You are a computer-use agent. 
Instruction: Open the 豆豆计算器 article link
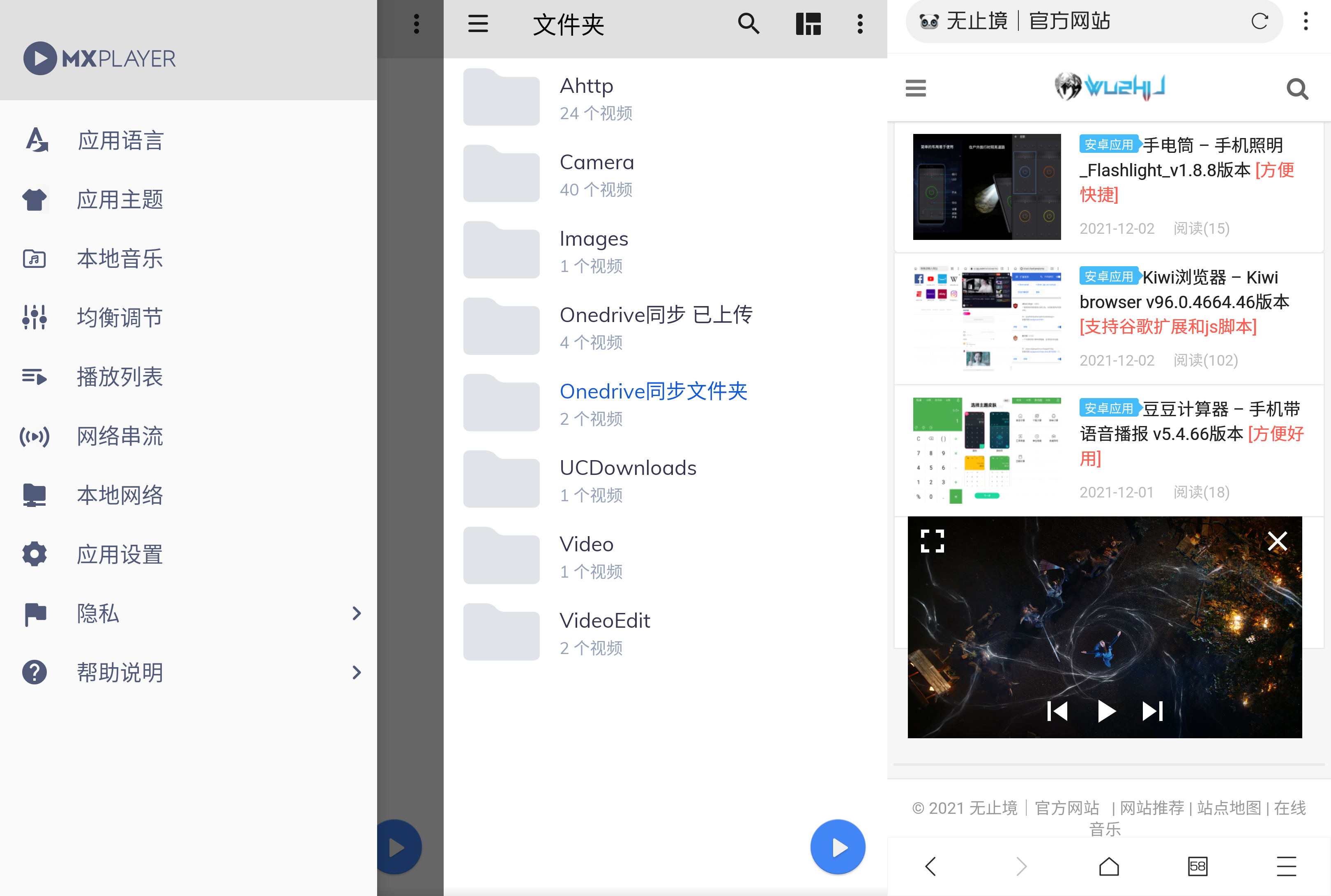1192,434
